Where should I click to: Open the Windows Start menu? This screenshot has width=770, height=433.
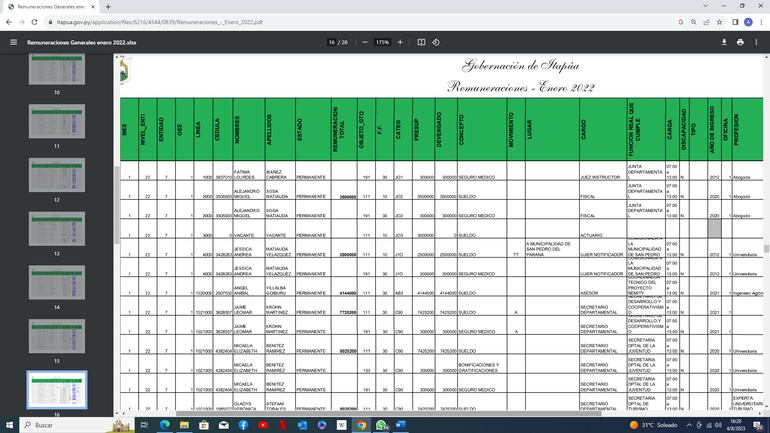click(x=9, y=425)
